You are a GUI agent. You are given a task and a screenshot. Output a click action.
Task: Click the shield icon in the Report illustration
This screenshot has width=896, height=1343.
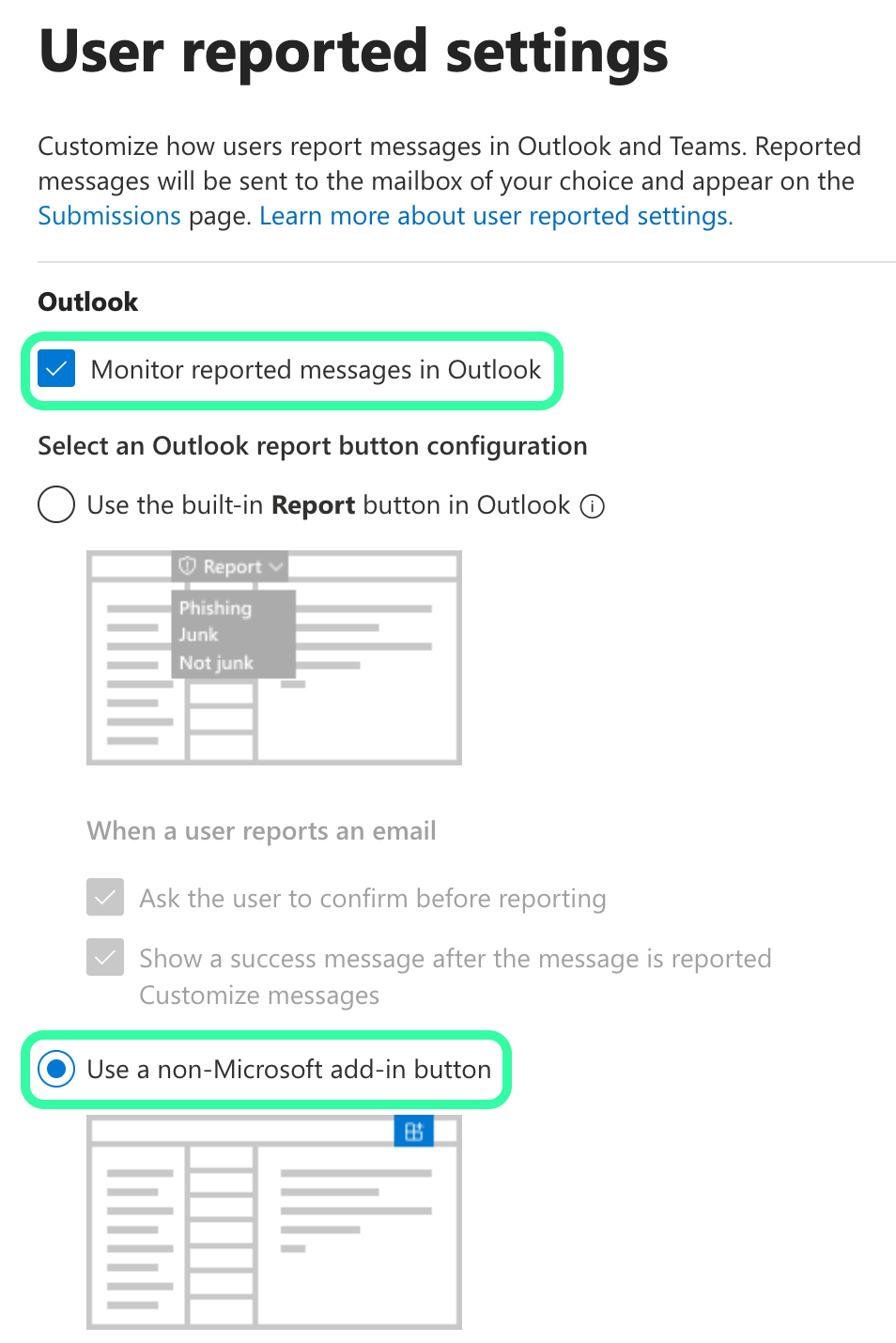(188, 566)
